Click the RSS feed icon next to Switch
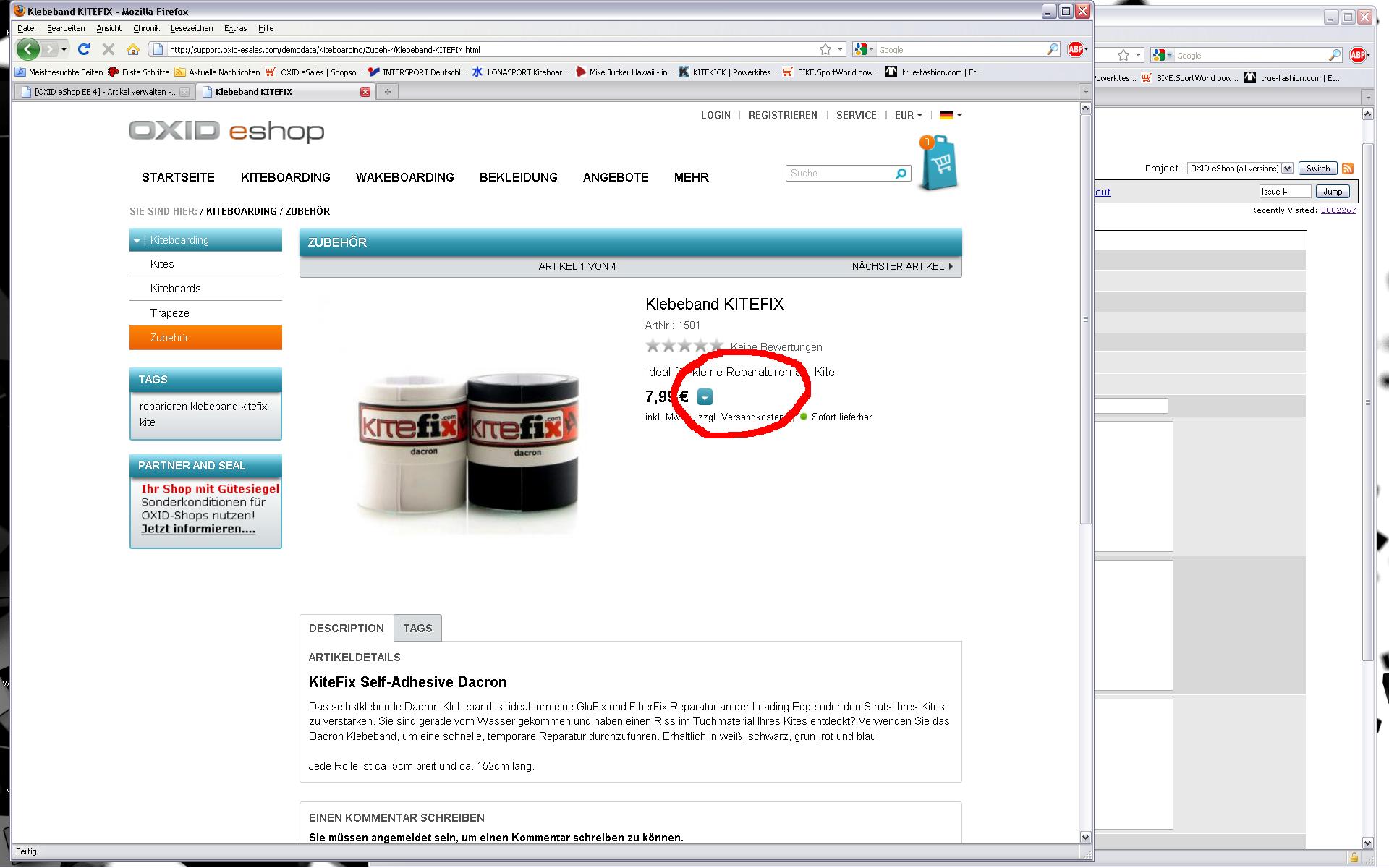Screen dimensions: 1389x868 pyautogui.click(x=1348, y=169)
